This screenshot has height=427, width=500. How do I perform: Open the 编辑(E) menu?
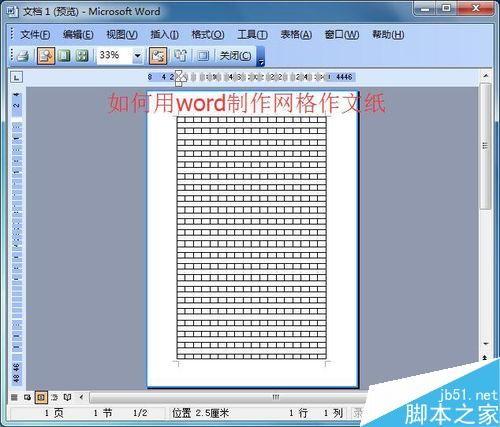[78, 34]
